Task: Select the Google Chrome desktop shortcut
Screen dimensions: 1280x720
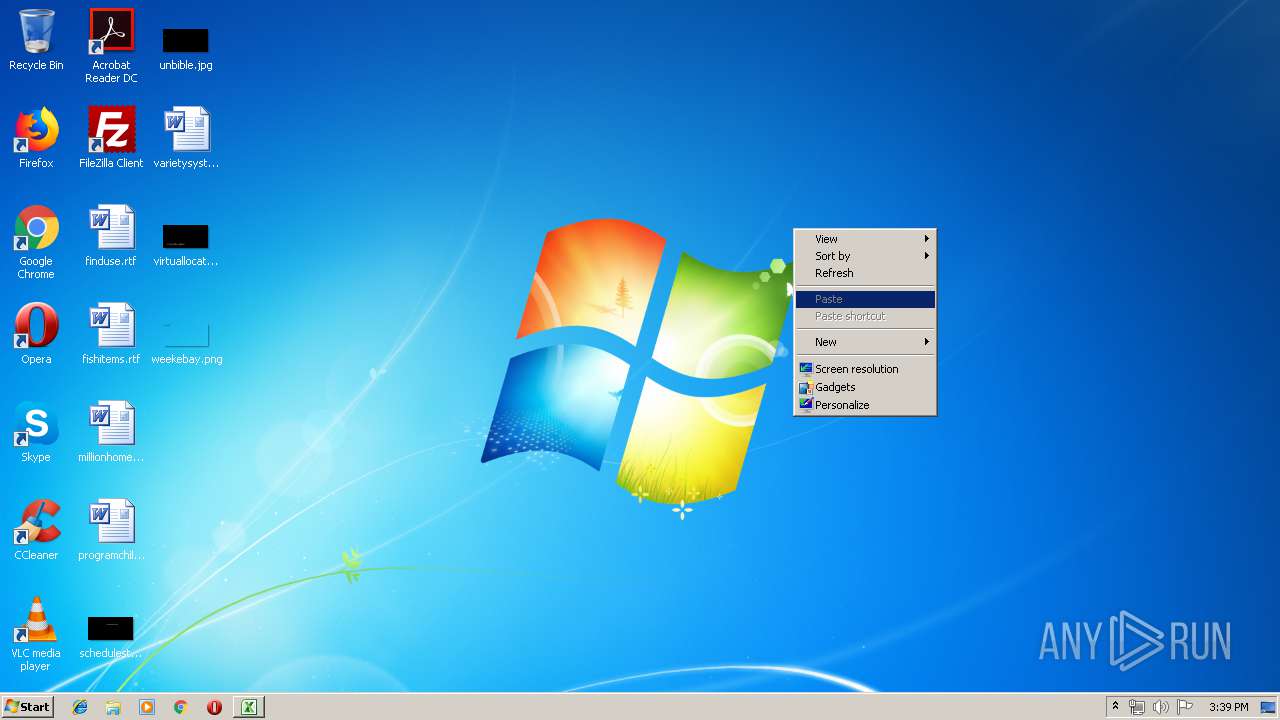Action: pos(36,243)
